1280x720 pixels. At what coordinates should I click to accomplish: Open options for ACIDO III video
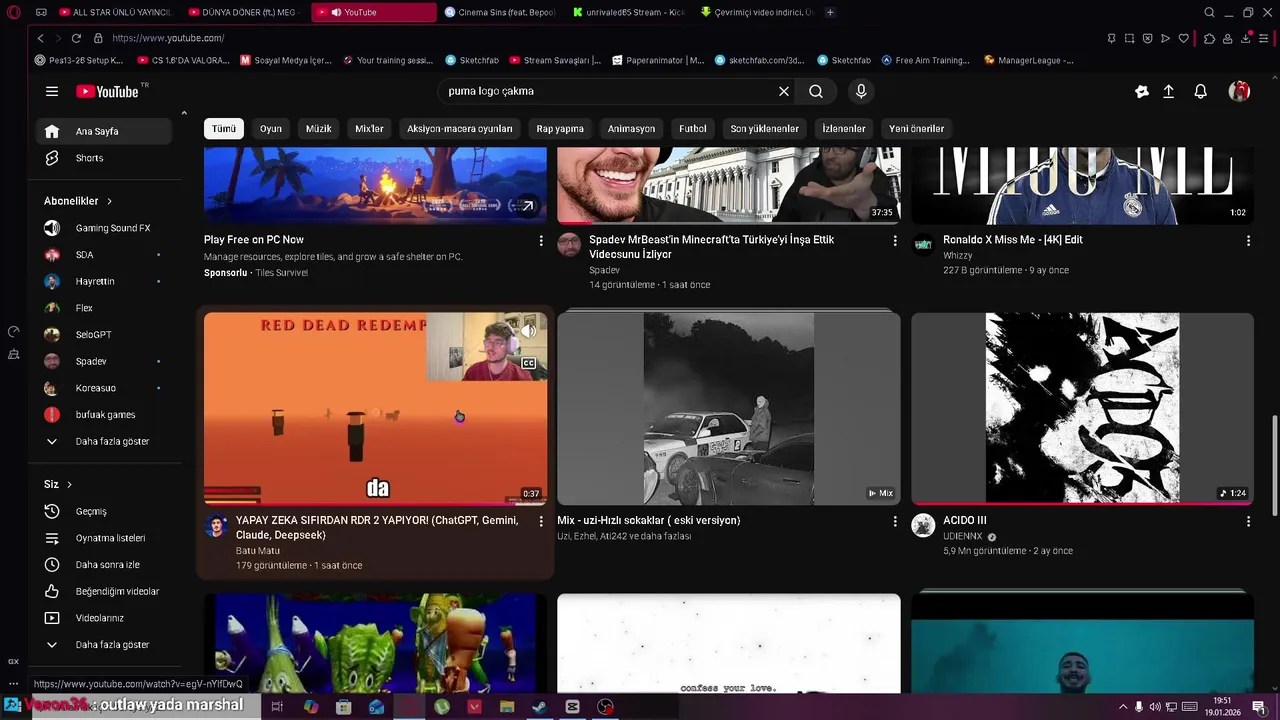[1248, 522]
